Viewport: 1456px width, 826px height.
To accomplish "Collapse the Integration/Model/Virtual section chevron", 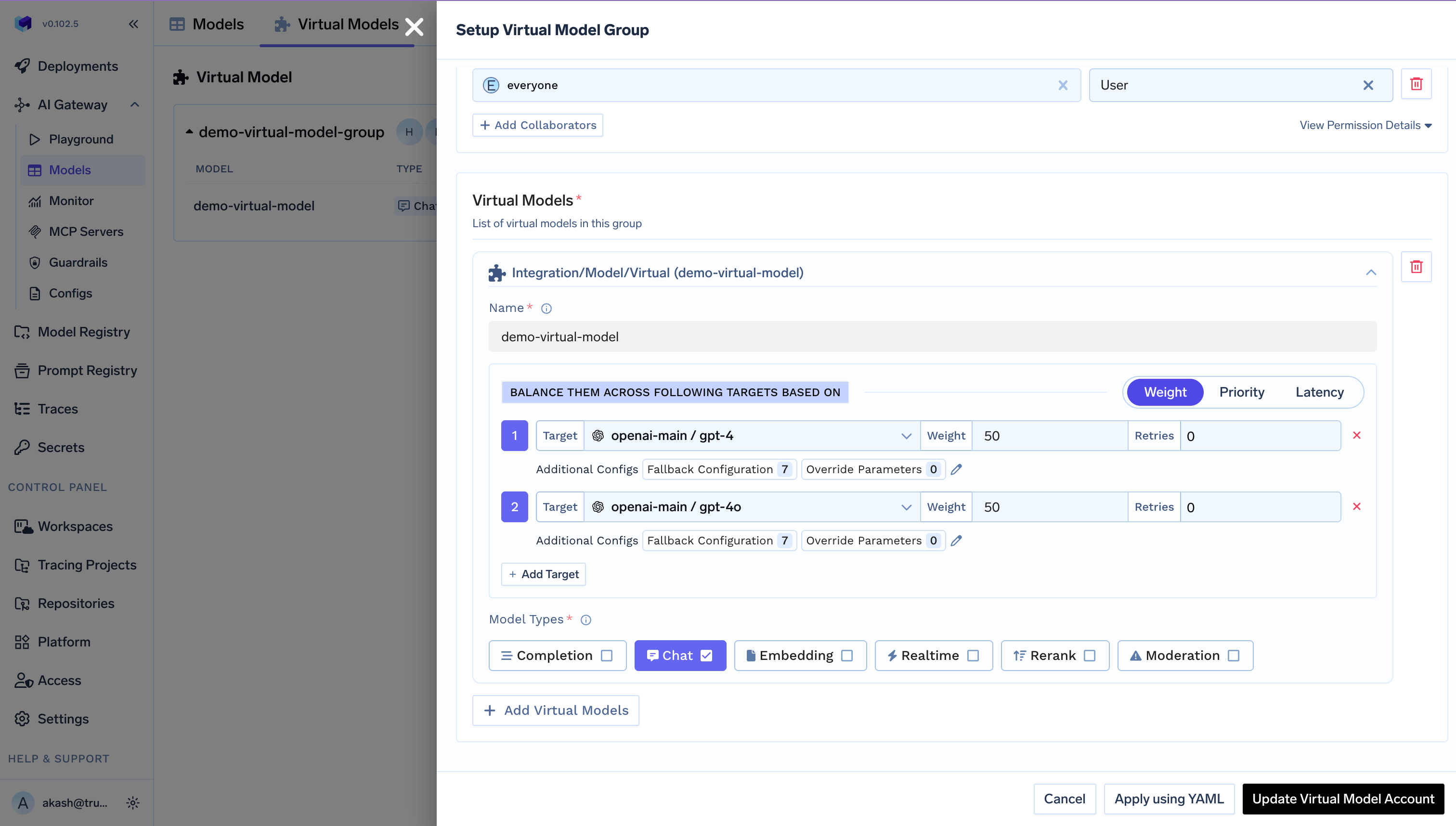I will (1370, 273).
